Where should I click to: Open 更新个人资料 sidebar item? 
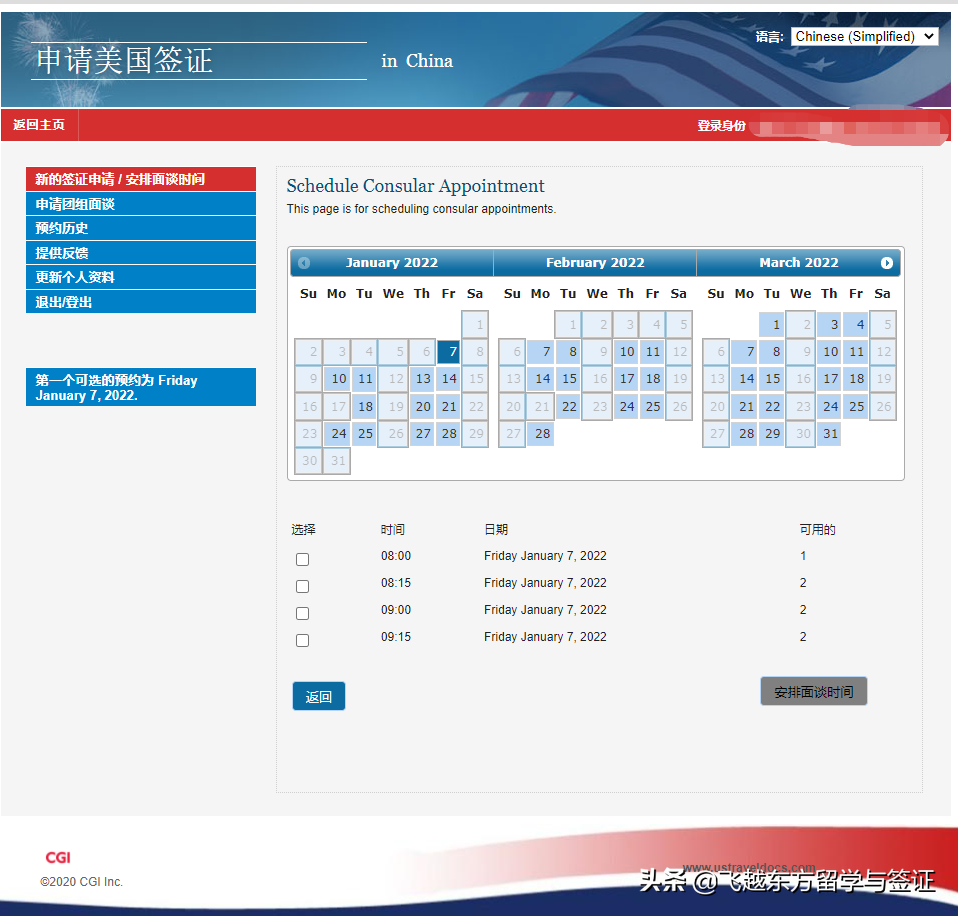click(141, 277)
